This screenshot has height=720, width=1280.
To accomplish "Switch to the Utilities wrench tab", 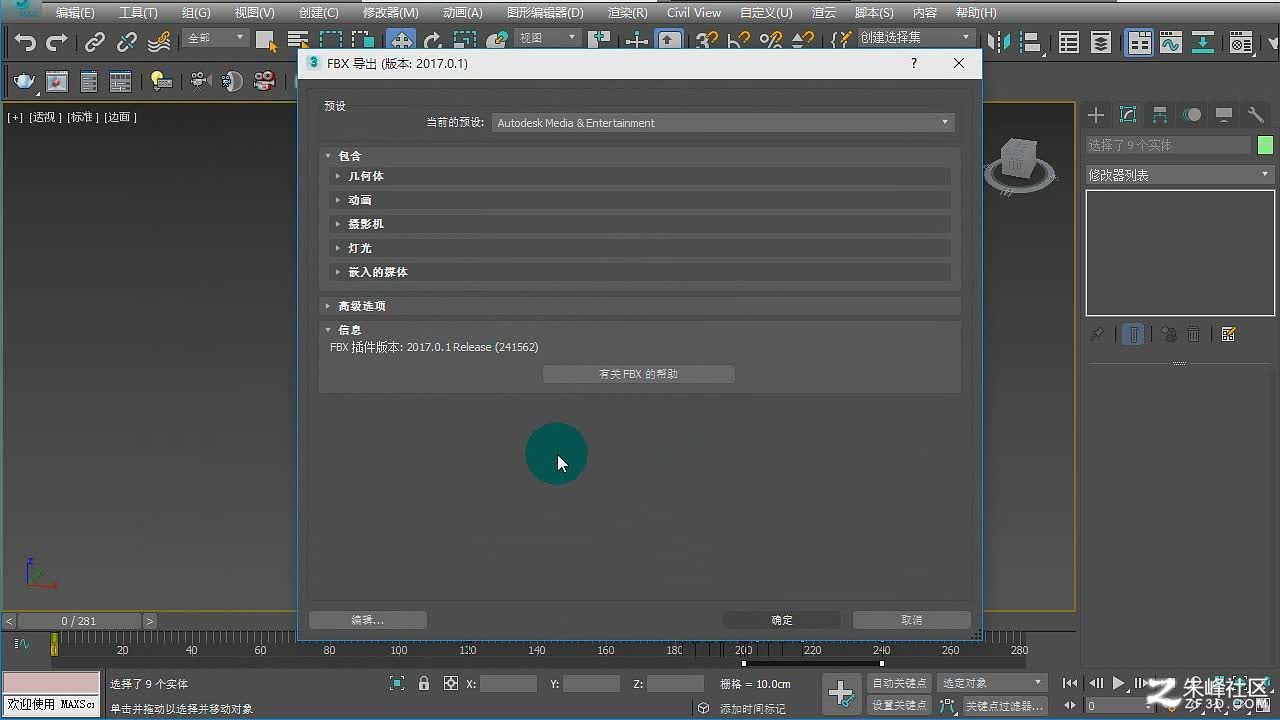I will tap(1256, 115).
